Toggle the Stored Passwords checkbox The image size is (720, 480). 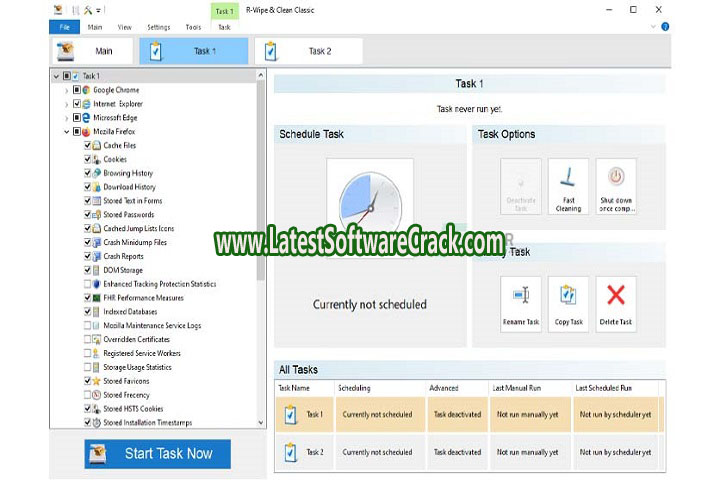(88, 214)
